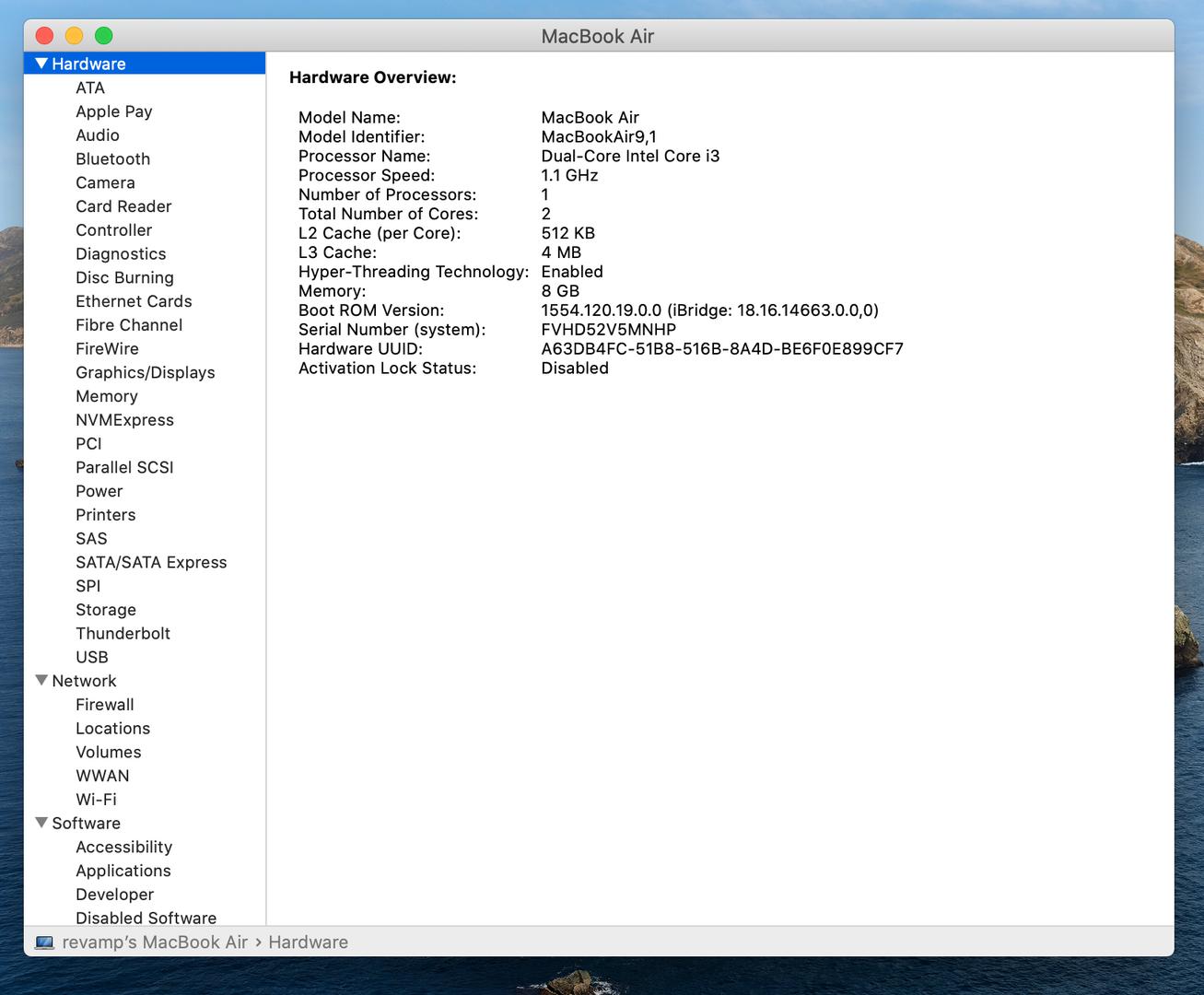The width and height of the screenshot is (1204, 995).
Task: Click the MacBook Air model name value
Action: 590,118
